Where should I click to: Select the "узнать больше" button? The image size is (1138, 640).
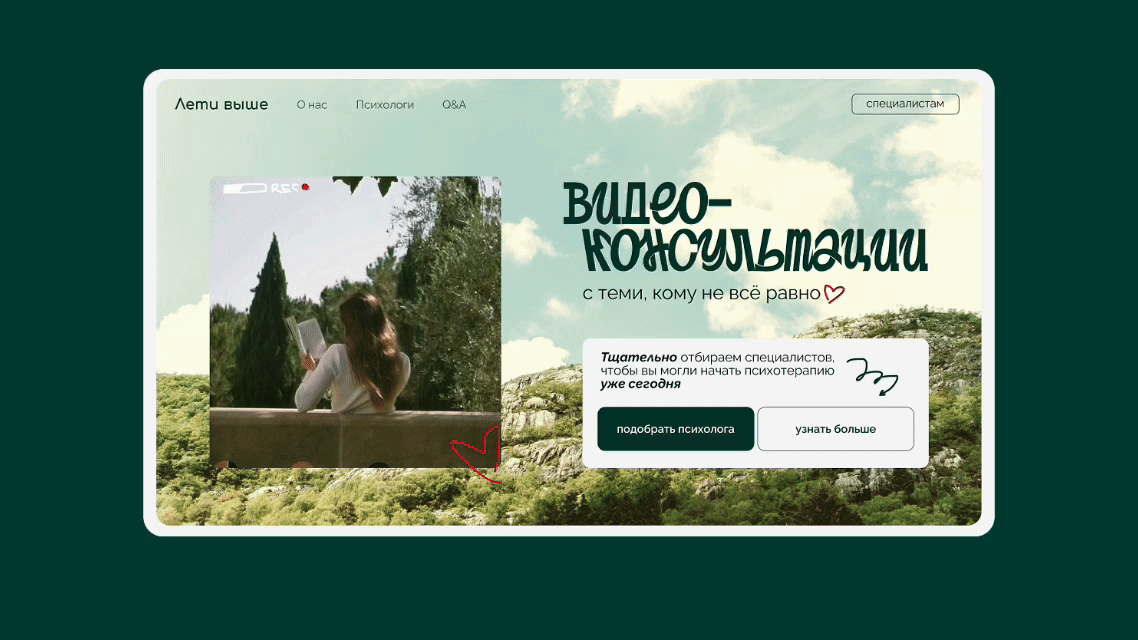point(835,429)
